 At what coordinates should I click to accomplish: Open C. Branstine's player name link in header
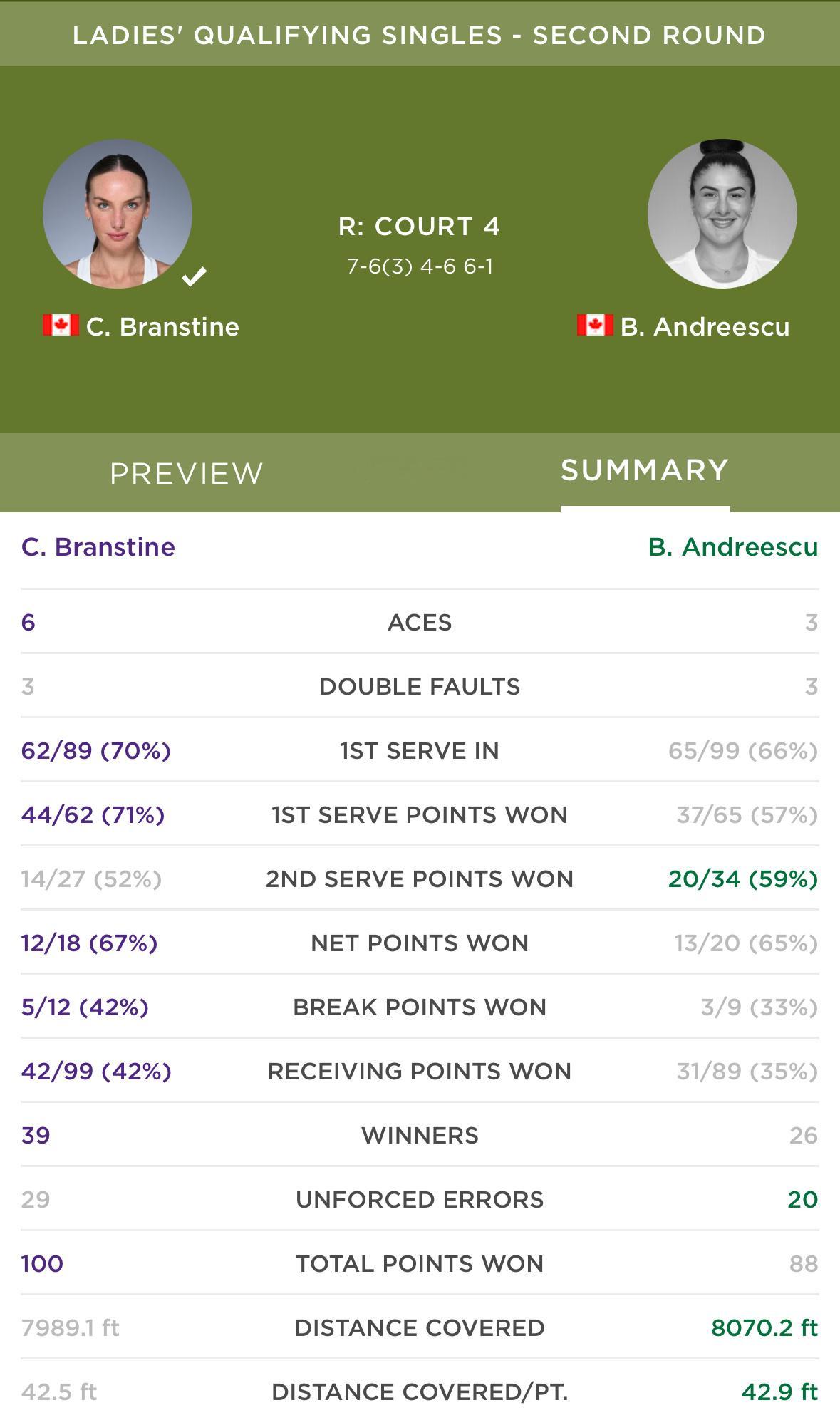[162, 326]
